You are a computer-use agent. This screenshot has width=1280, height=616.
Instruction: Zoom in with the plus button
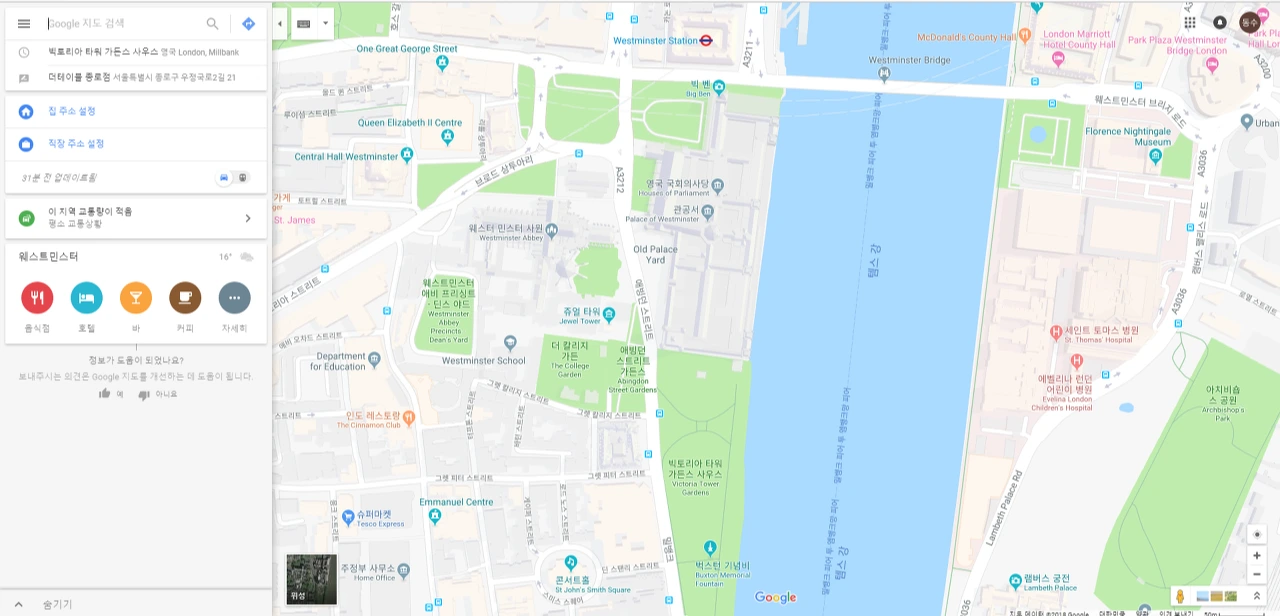[x=1257, y=556]
